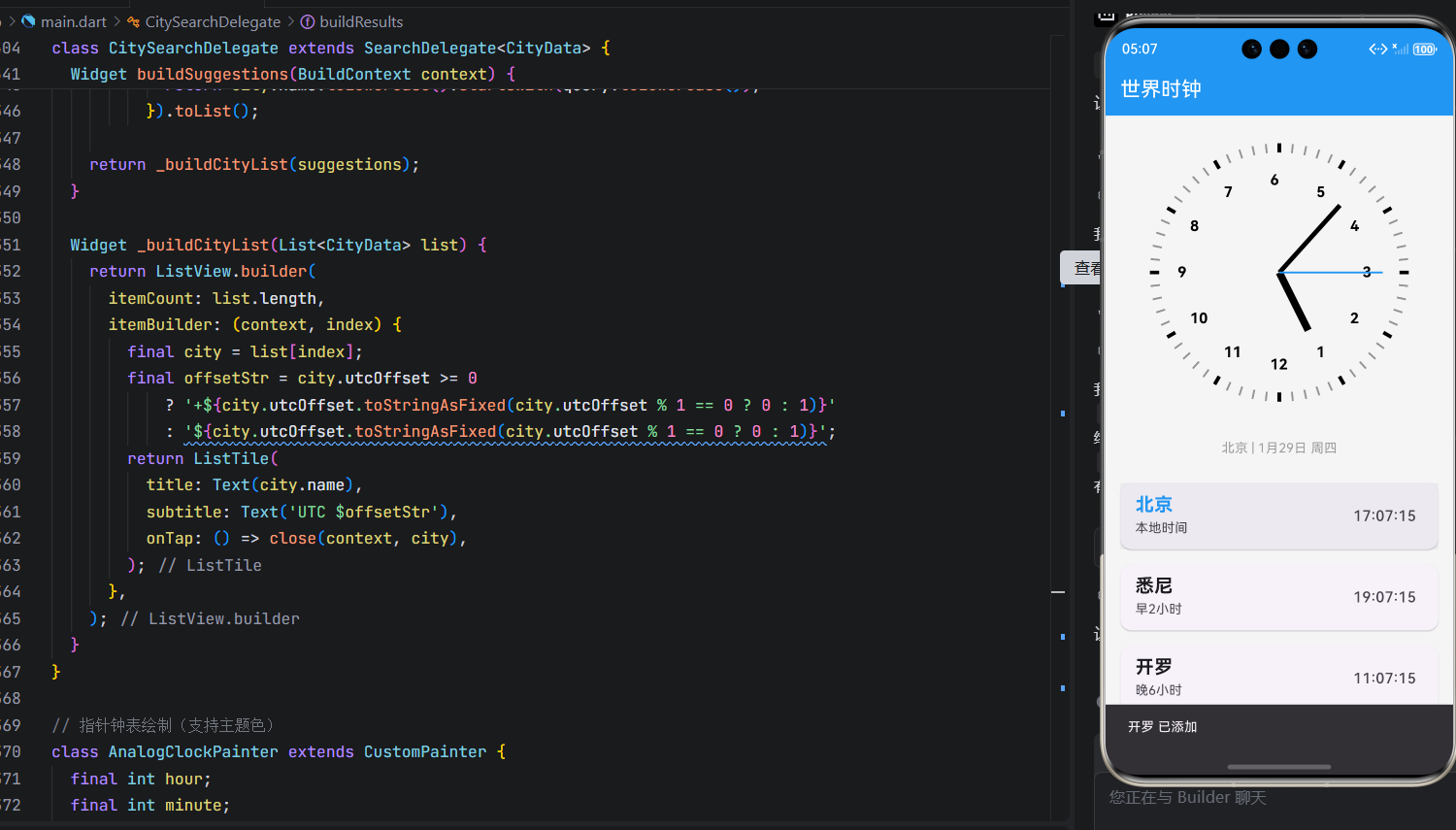Click the editor minimap scrollbar
The height and width of the screenshot is (830, 1456).
coord(1059,427)
